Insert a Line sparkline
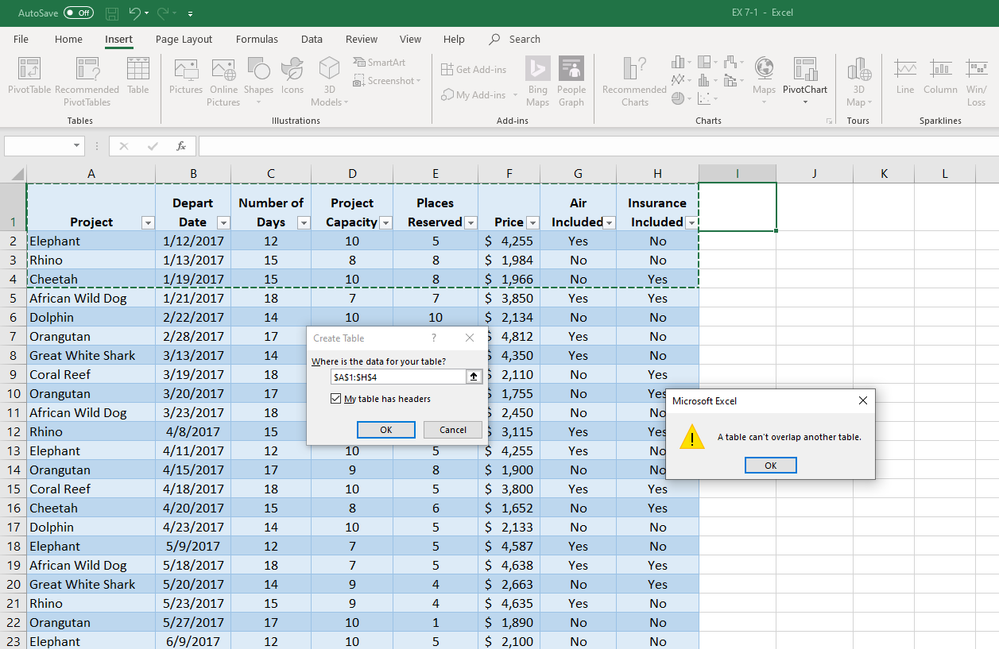The height and width of the screenshot is (649, 999). (x=905, y=70)
